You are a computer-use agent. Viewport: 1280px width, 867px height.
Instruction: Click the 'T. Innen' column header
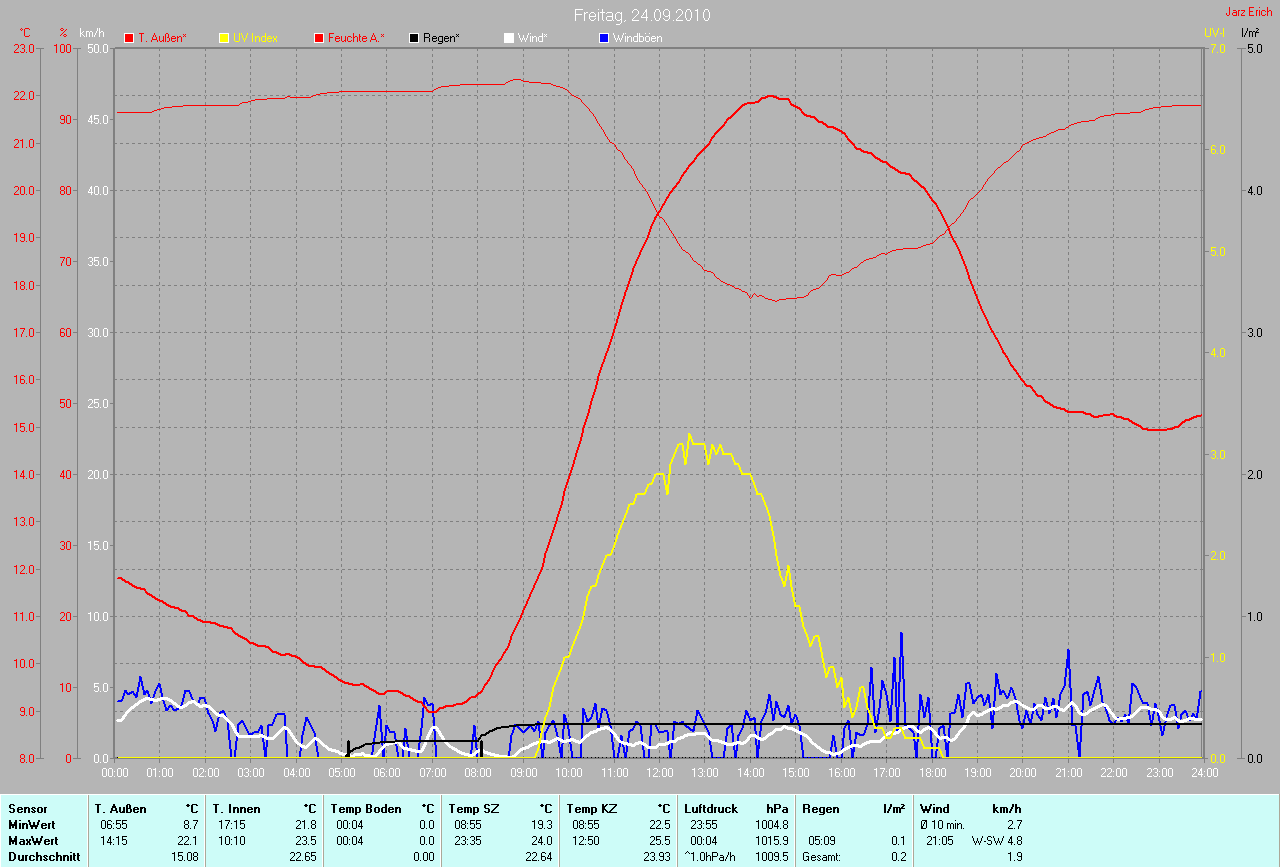tap(236, 808)
